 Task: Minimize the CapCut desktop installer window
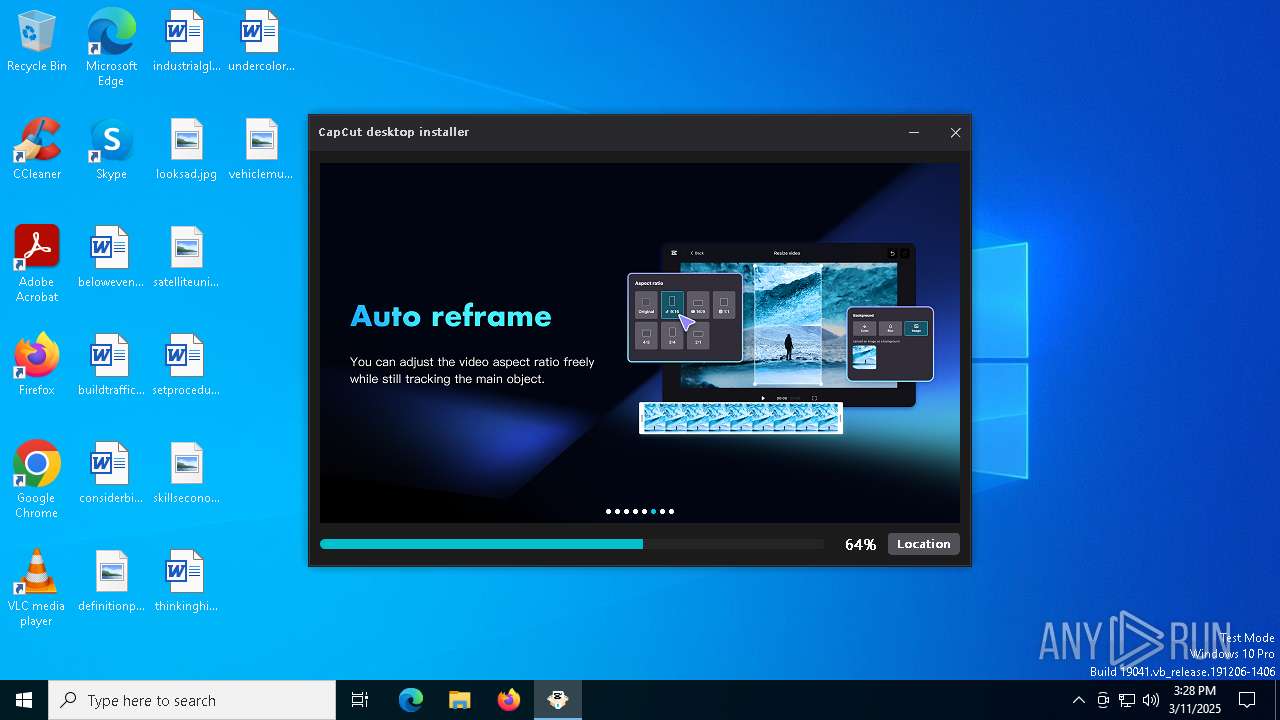(914, 132)
